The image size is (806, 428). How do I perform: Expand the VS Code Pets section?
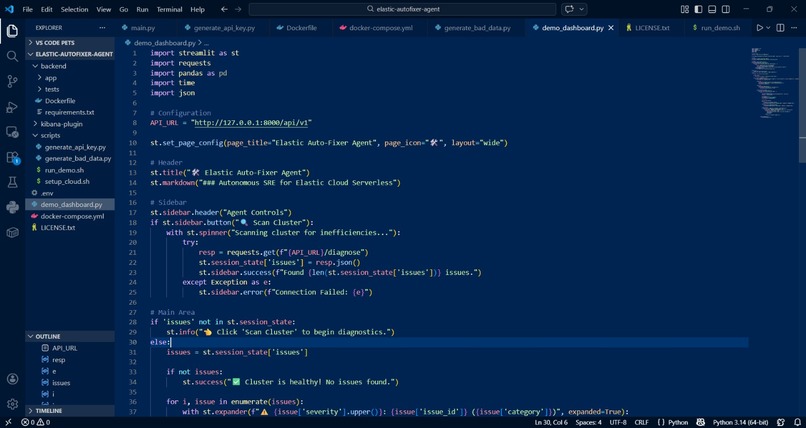click(x=70, y=43)
